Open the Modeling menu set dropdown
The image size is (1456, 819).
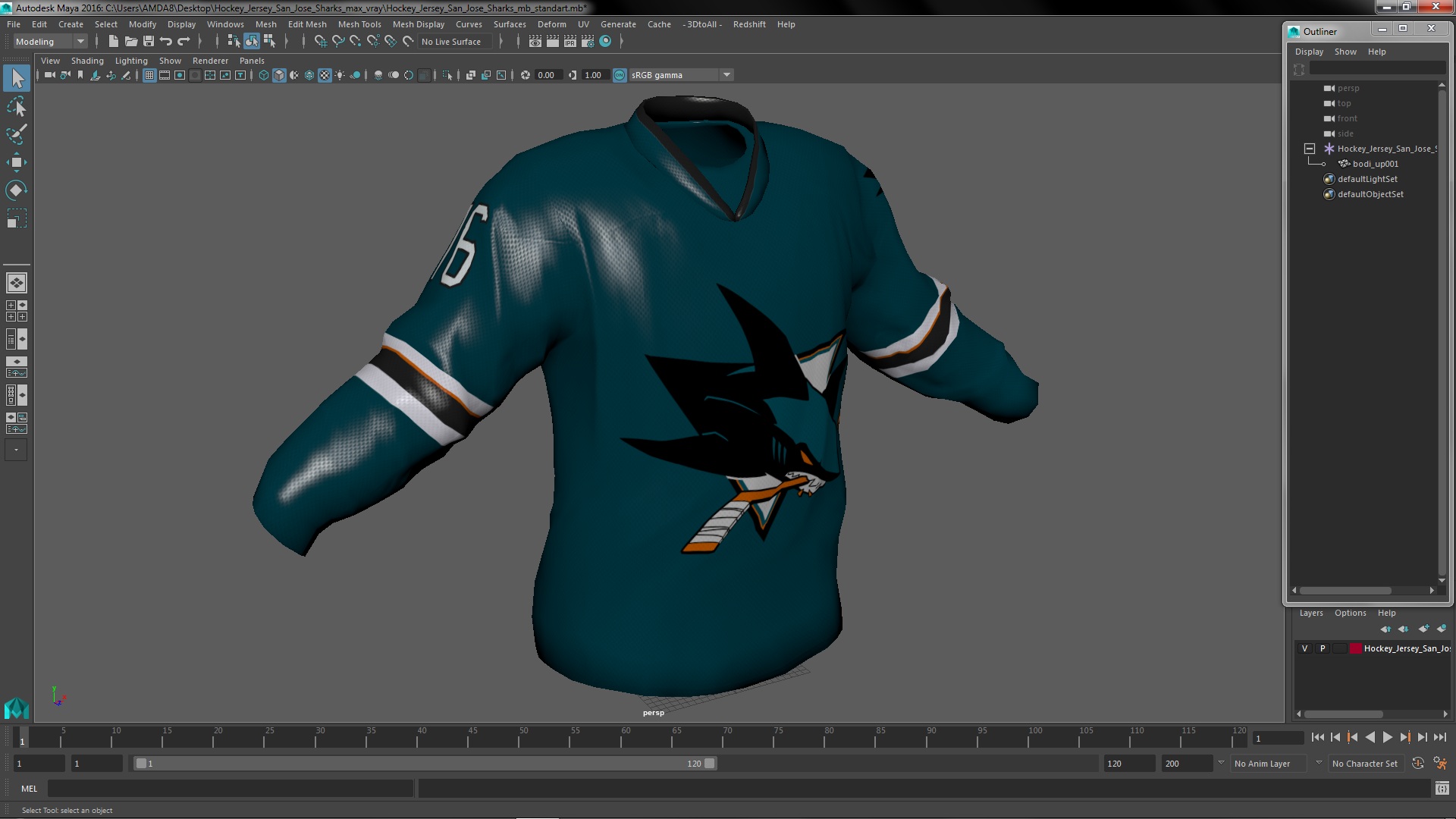(x=50, y=42)
